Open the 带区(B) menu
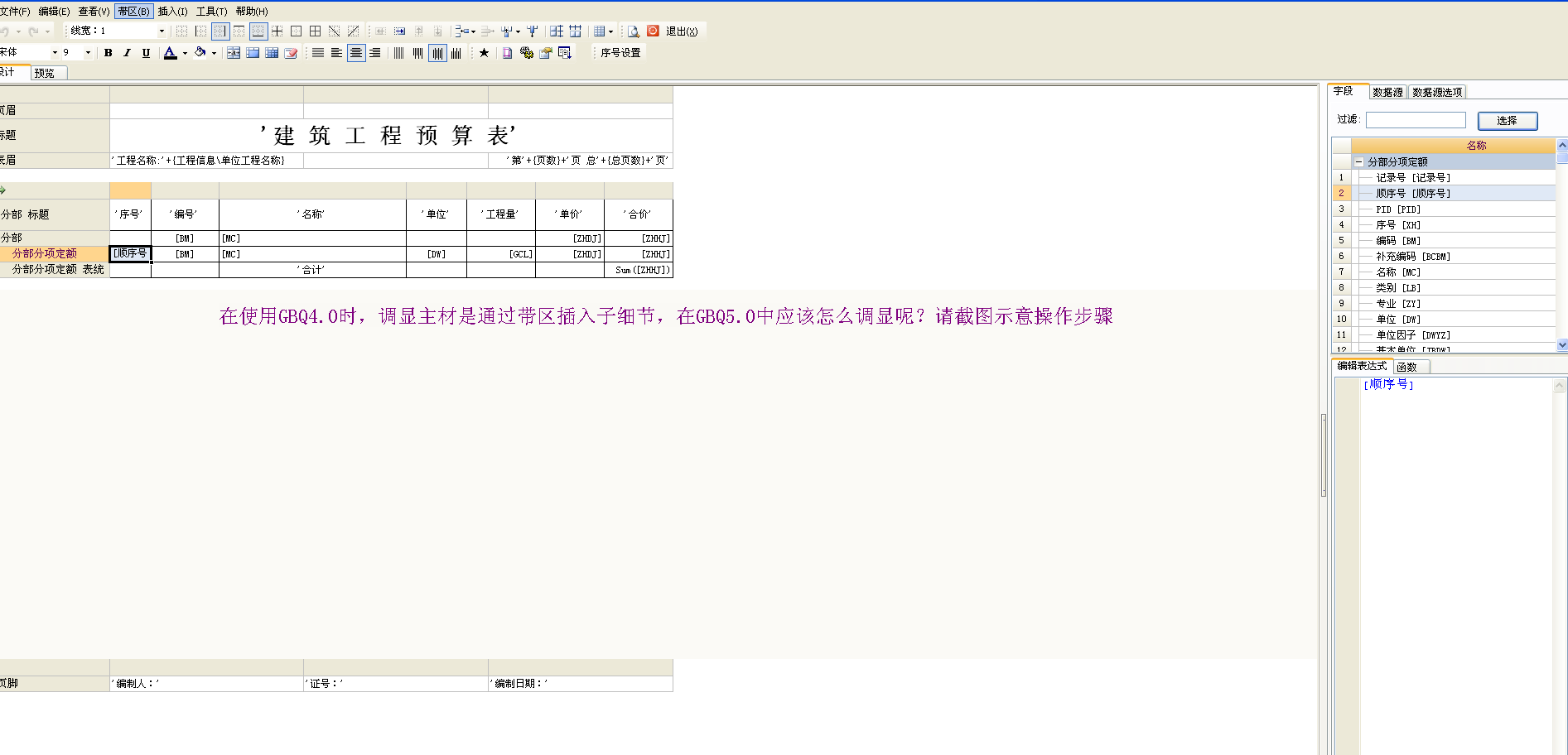 (x=133, y=12)
